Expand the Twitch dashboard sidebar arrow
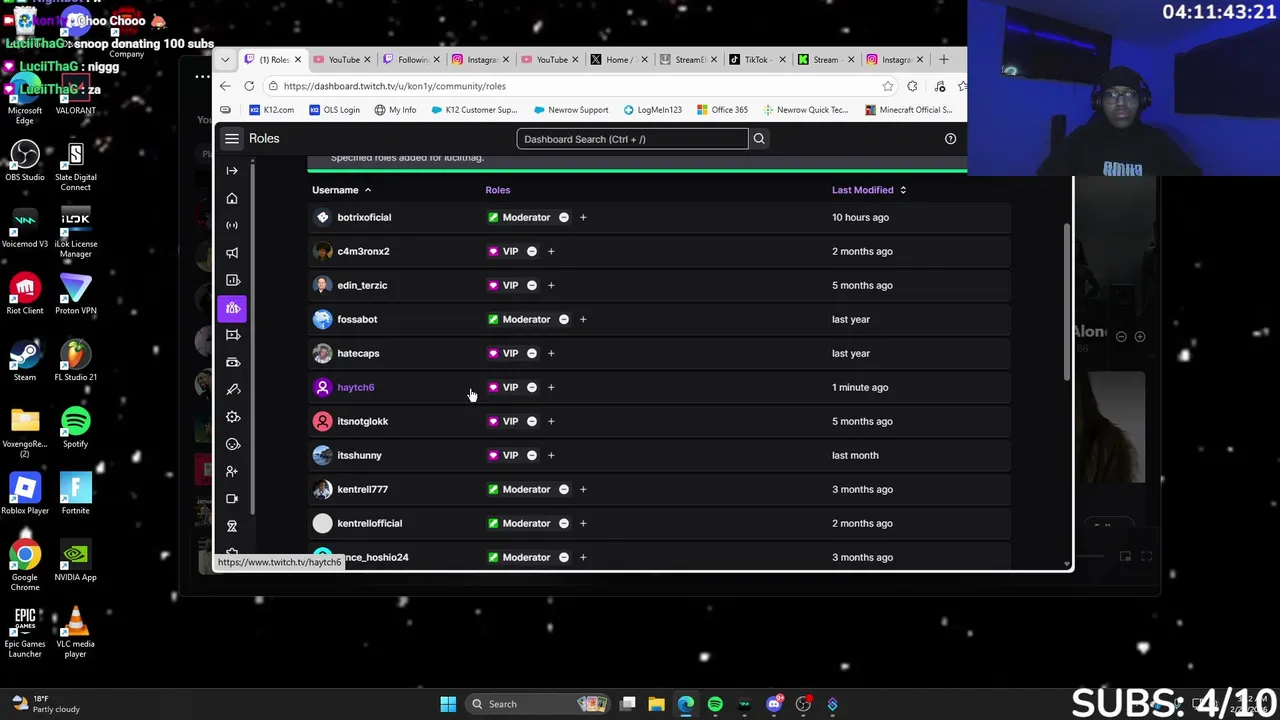This screenshot has width=1280, height=720. (232, 171)
